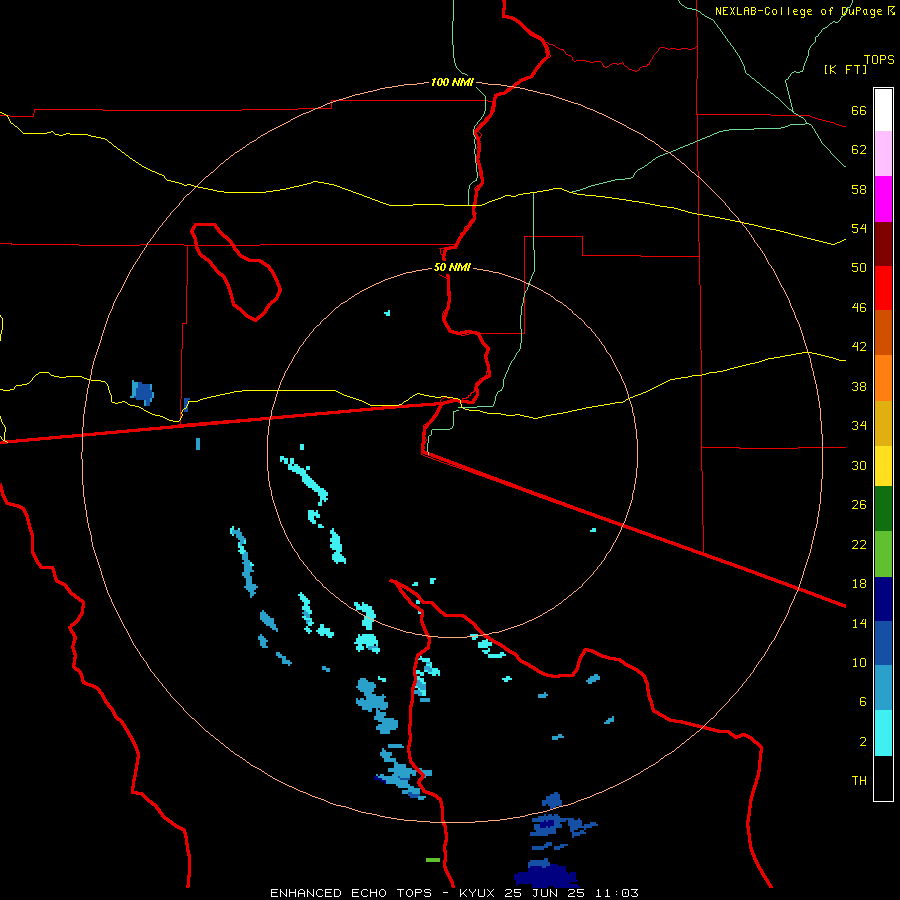Click the legend value "66"

point(859,111)
